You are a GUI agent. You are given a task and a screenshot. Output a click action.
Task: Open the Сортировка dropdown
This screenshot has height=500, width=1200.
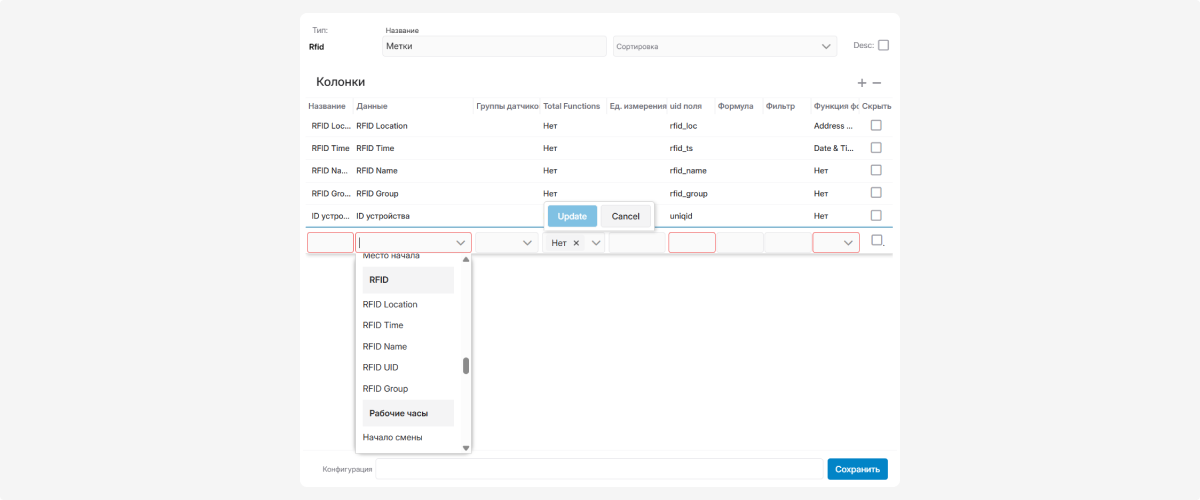click(725, 46)
